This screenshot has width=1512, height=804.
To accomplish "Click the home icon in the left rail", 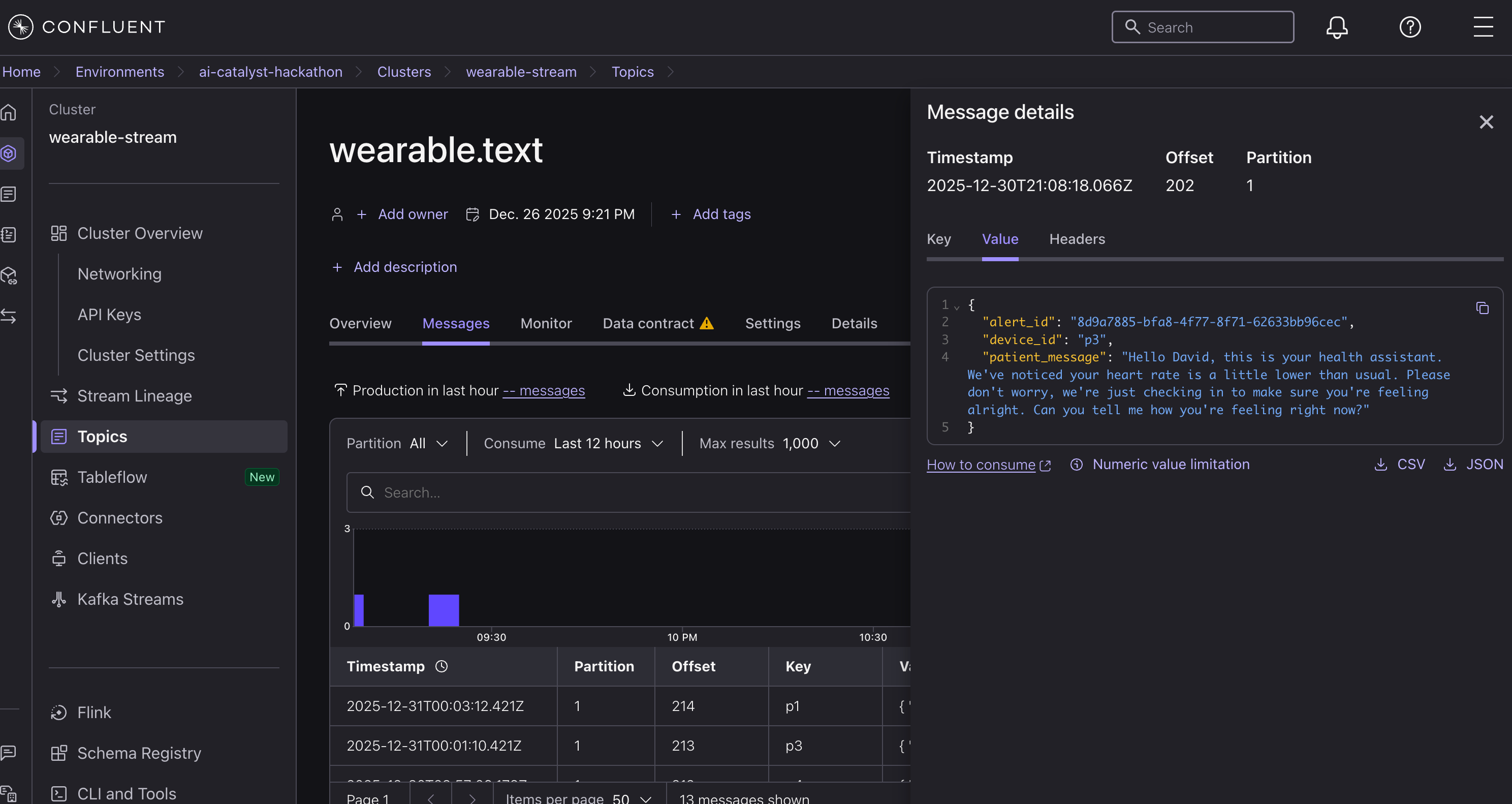I will (x=9, y=113).
